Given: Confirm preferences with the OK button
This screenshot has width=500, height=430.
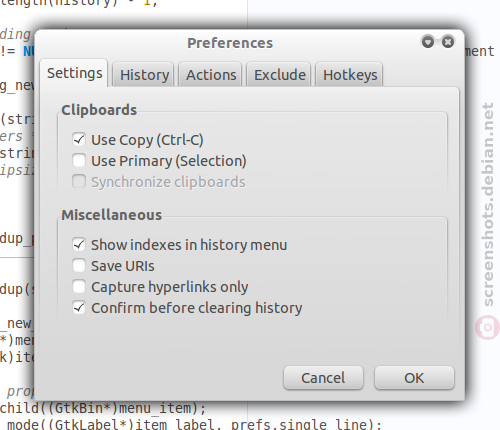Looking at the screenshot, I should (414, 378).
